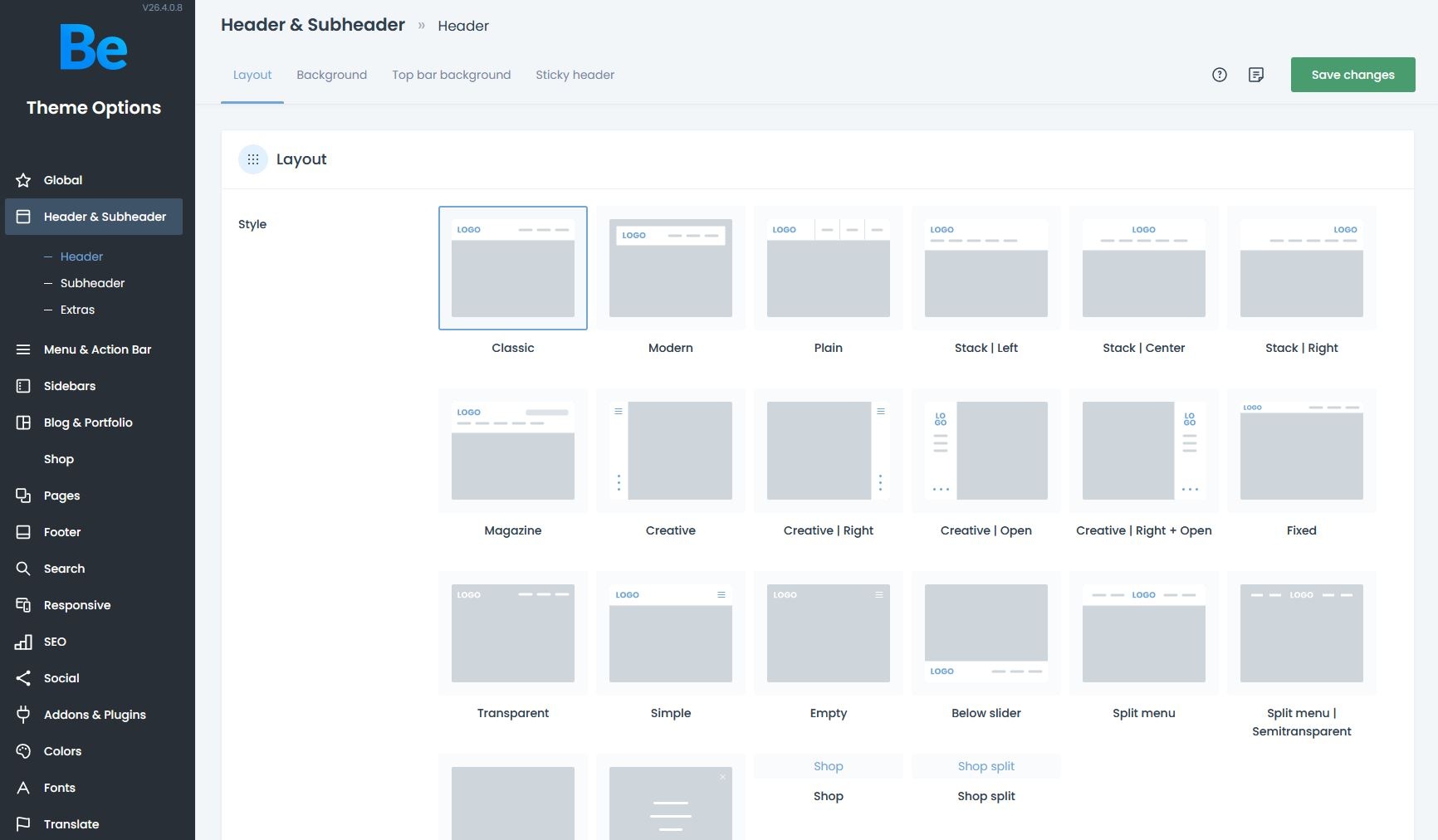Viewport: 1438px width, 840px height.
Task: Click the Header breadcrumb text
Action: pyautogui.click(x=463, y=26)
